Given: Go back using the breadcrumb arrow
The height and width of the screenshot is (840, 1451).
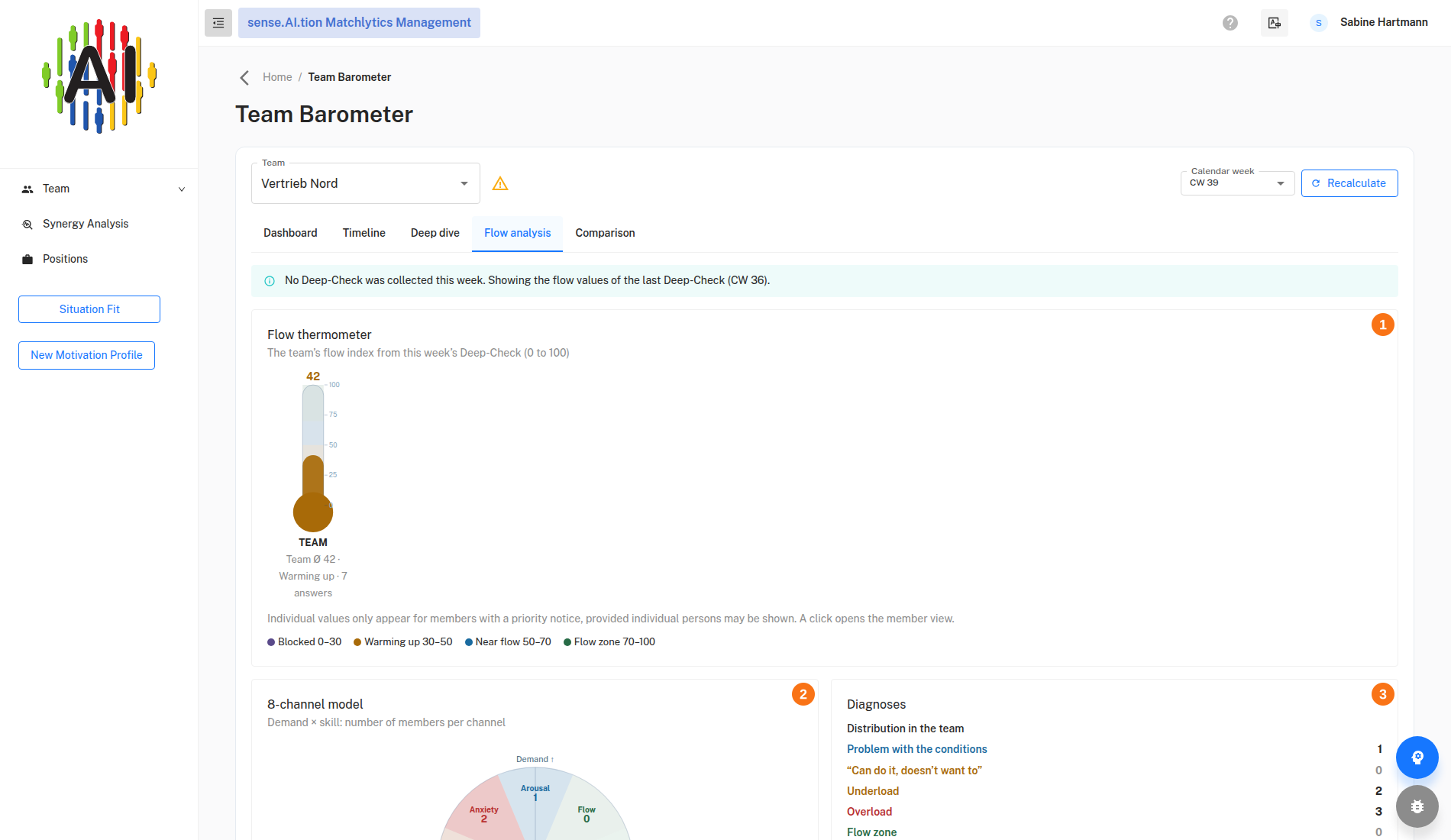Looking at the screenshot, I should pos(244,78).
